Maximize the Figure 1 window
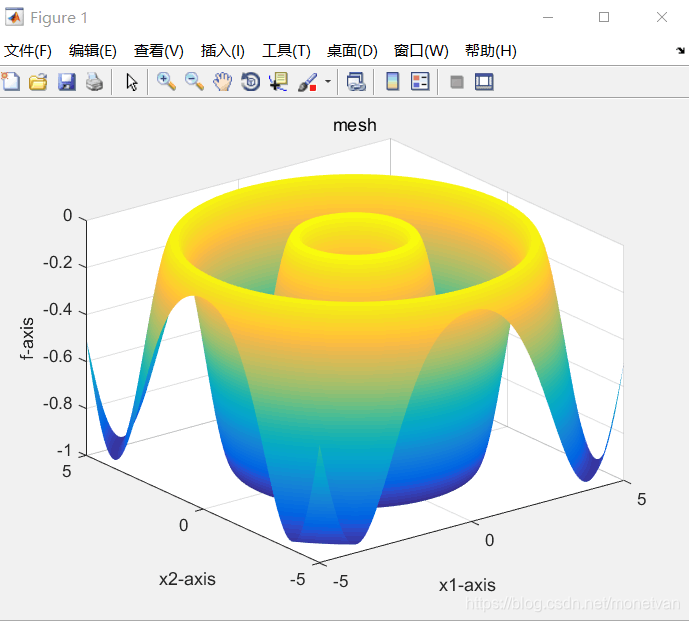689x622 pixels. click(604, 18)
